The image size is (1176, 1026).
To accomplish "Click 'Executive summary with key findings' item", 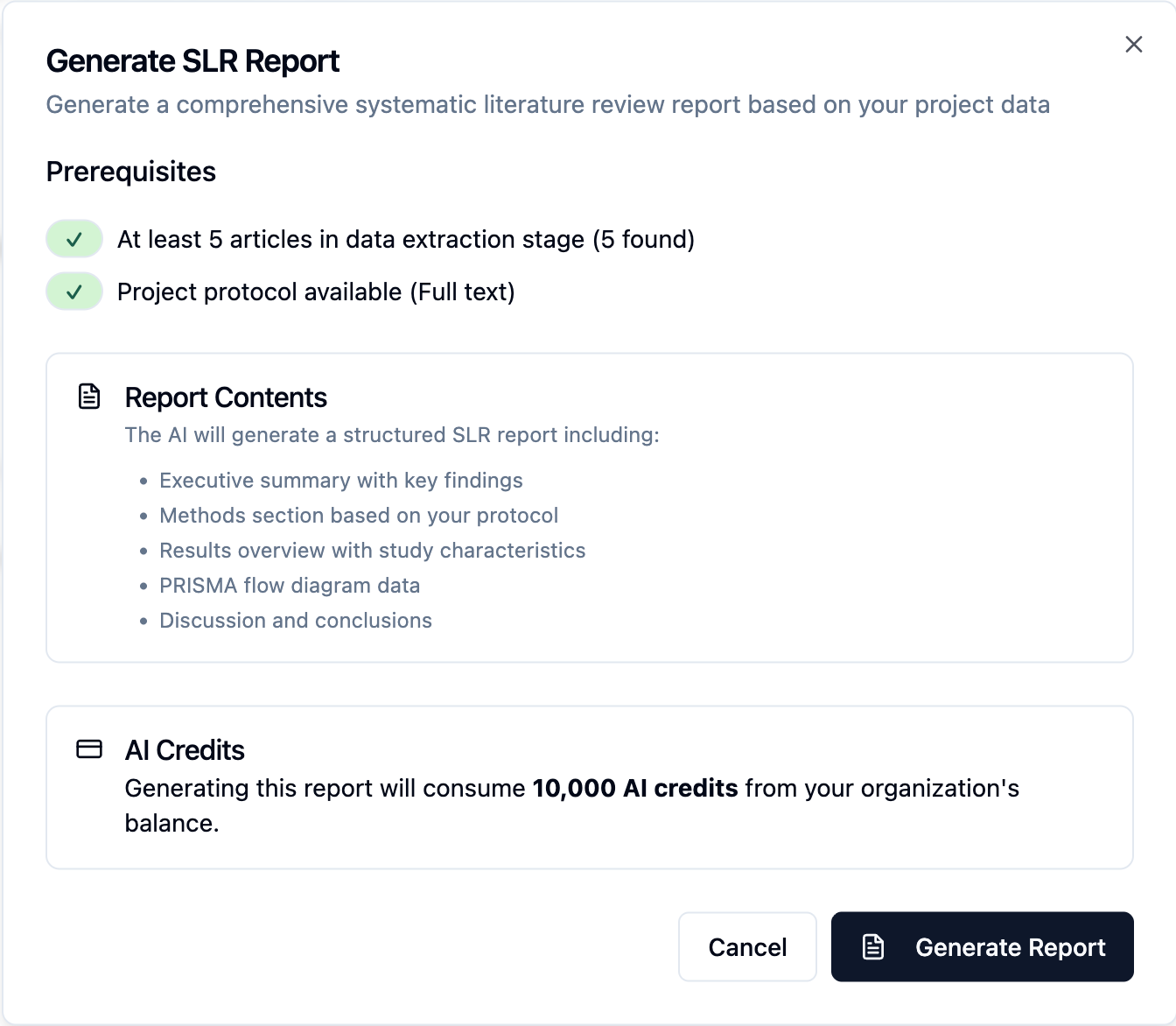I will (341, 481).
